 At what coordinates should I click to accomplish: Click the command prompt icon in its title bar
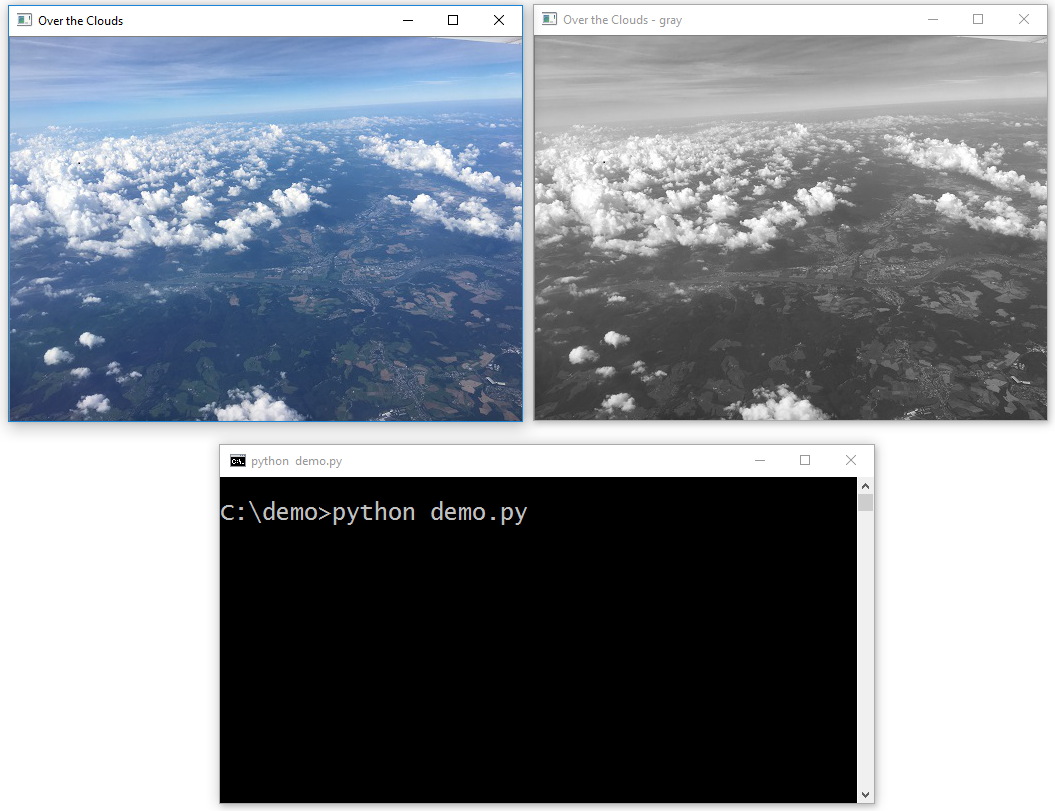[238, 460]
